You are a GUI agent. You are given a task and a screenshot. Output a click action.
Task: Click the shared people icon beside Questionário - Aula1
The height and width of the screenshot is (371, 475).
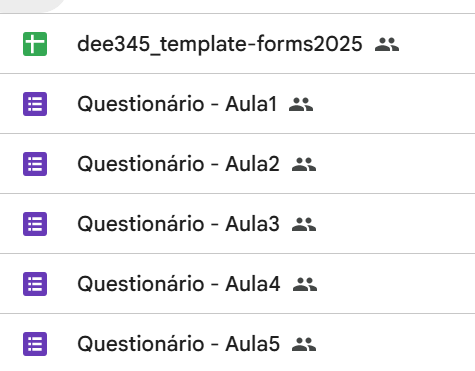(301, 104)
